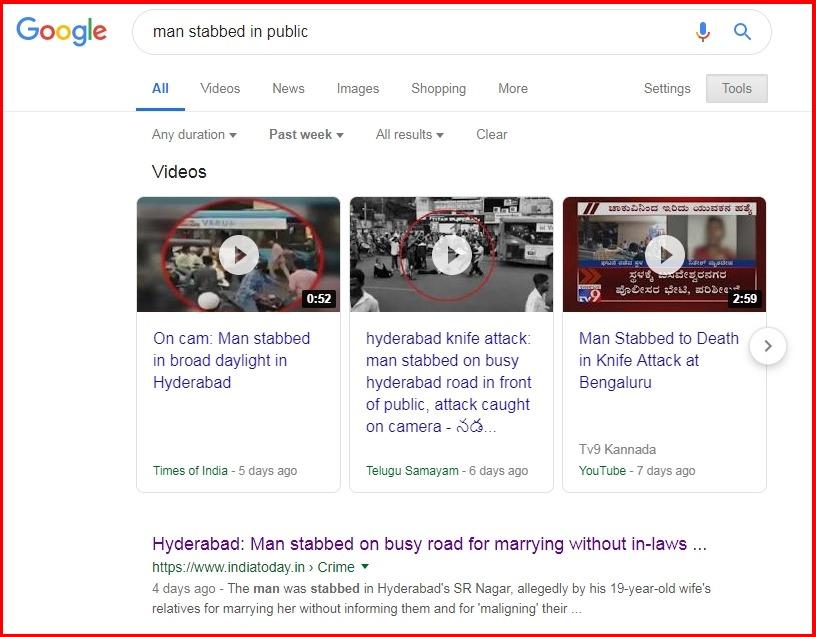Click the 0:52 duration badge
The width and height of the screenshot is (816, 637).
(319, 299)
